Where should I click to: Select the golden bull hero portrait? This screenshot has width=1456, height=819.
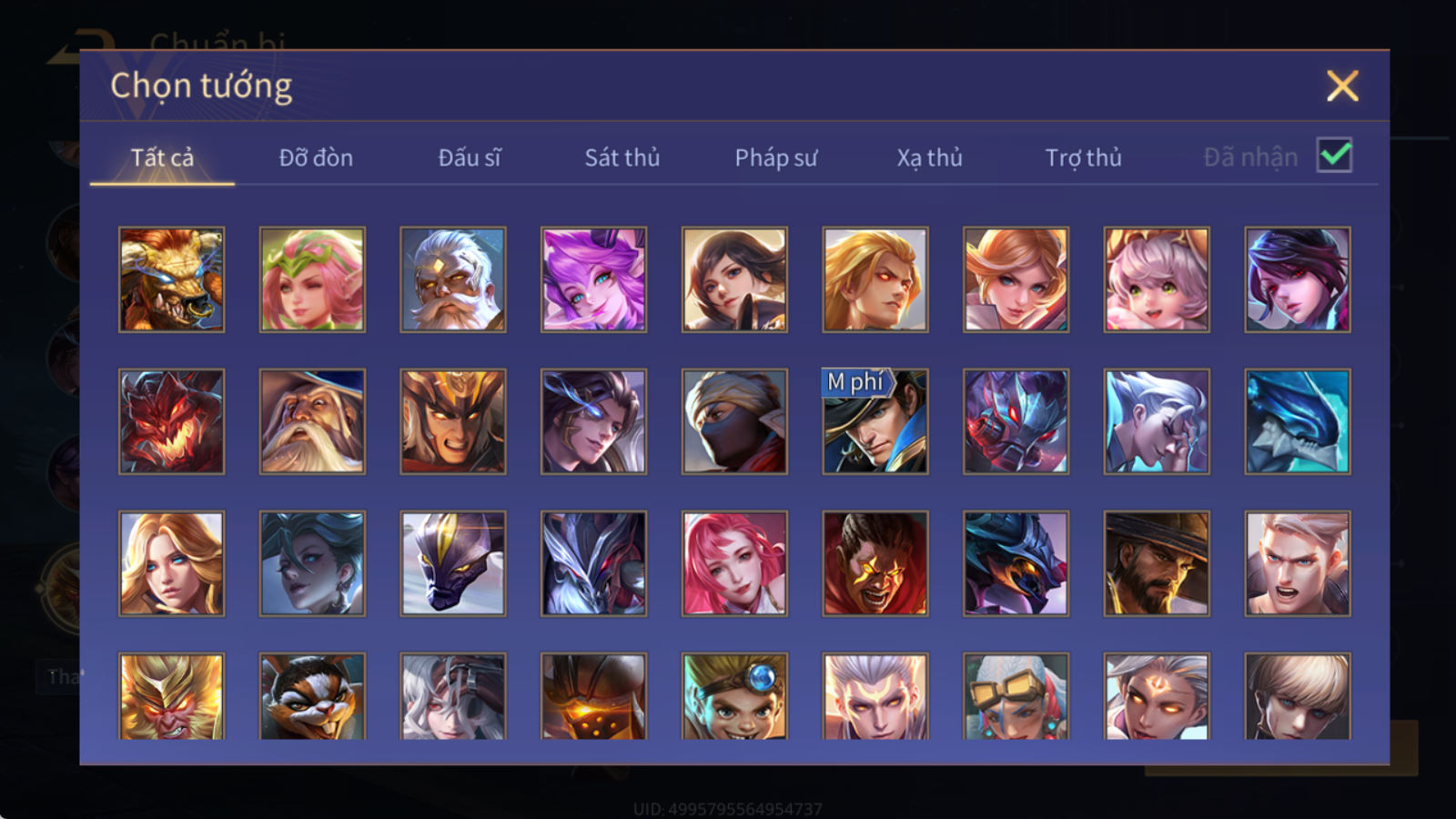tap(171, 279)
